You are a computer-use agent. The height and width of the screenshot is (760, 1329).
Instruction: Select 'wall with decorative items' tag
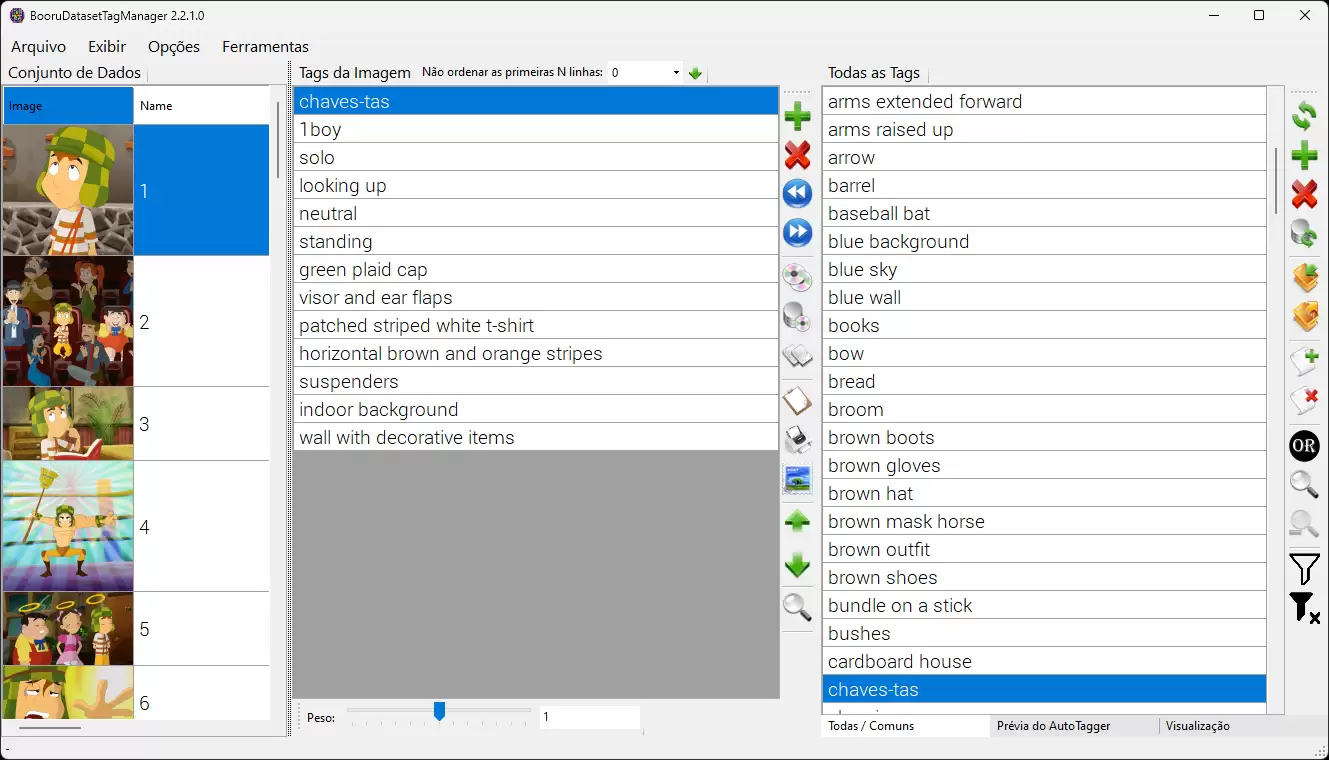pos(536,437)
